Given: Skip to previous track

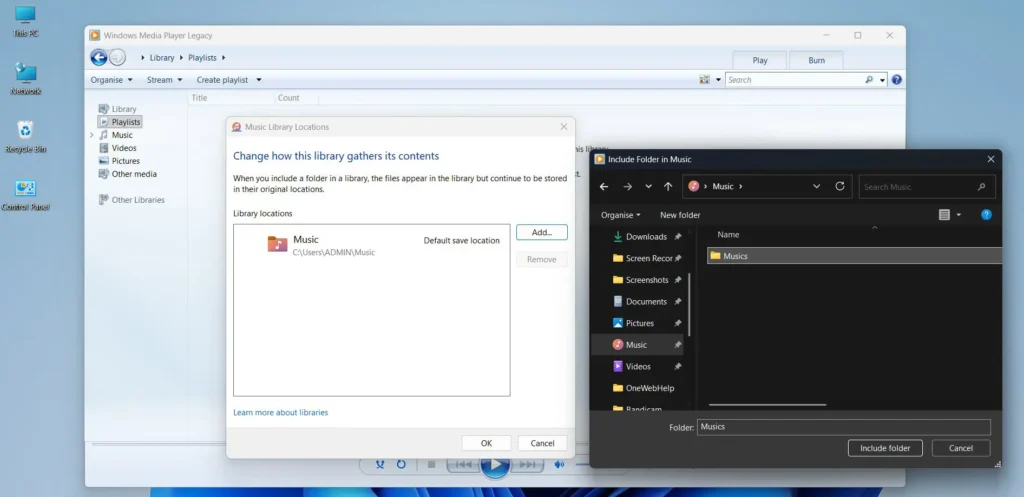Looking at the screenshot, I should click(463, 464).
